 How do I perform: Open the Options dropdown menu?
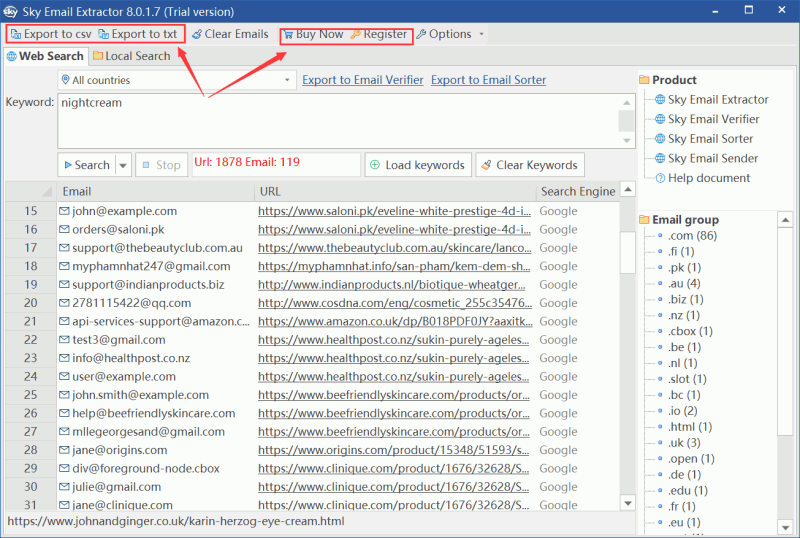[x=450, y=34]
